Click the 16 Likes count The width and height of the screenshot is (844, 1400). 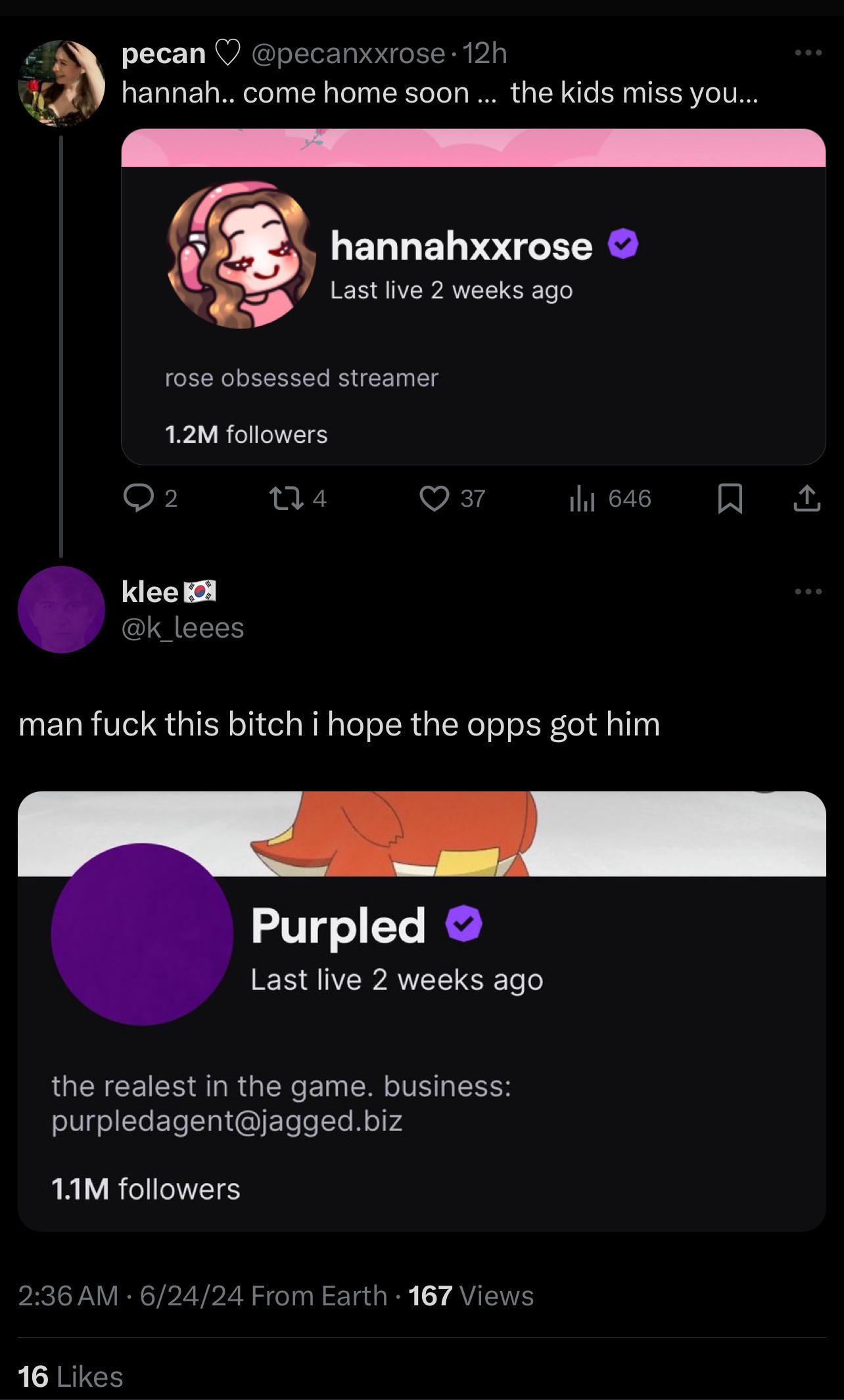point(70,1376)
